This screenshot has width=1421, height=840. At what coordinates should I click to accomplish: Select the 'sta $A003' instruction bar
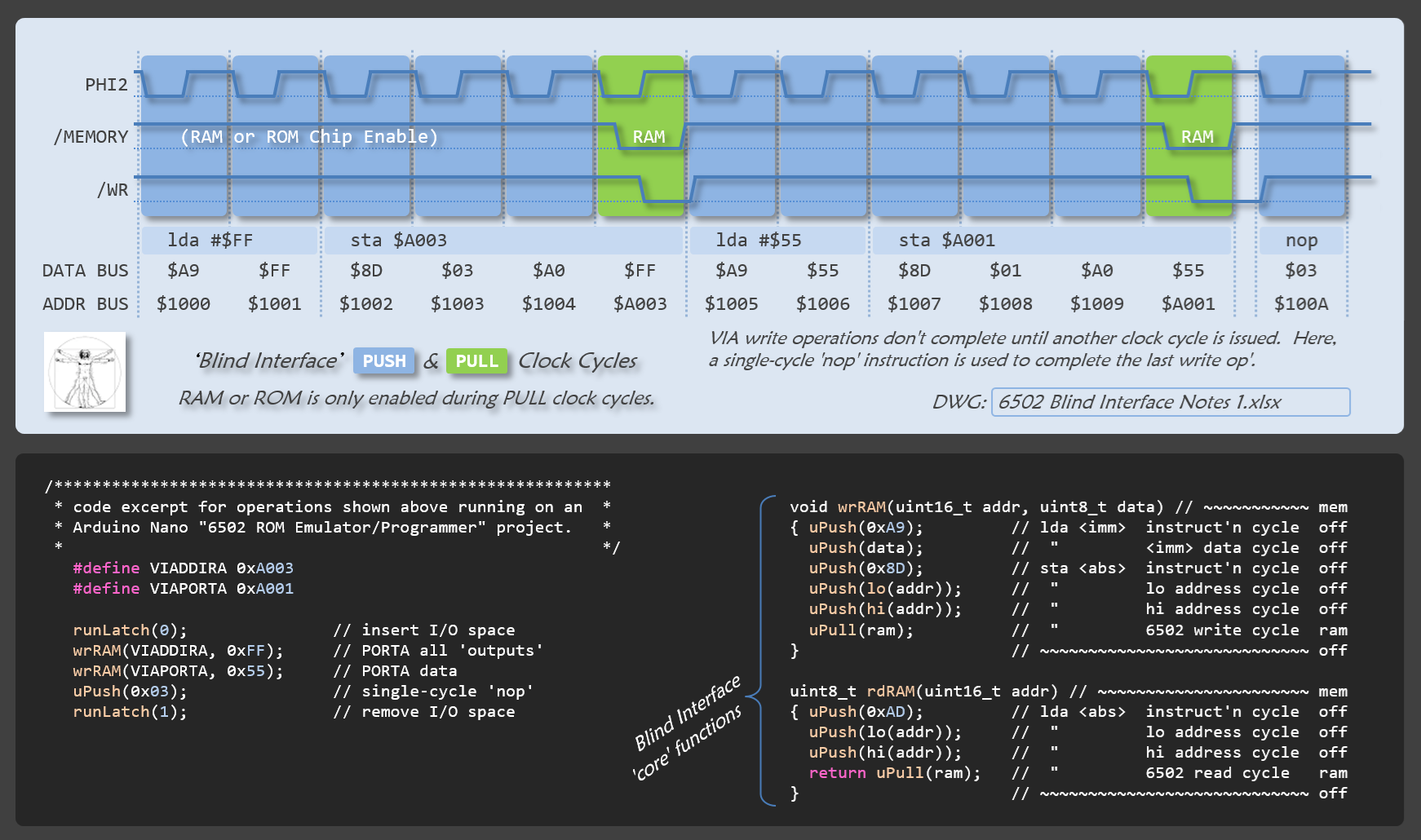tap(502, 241)
